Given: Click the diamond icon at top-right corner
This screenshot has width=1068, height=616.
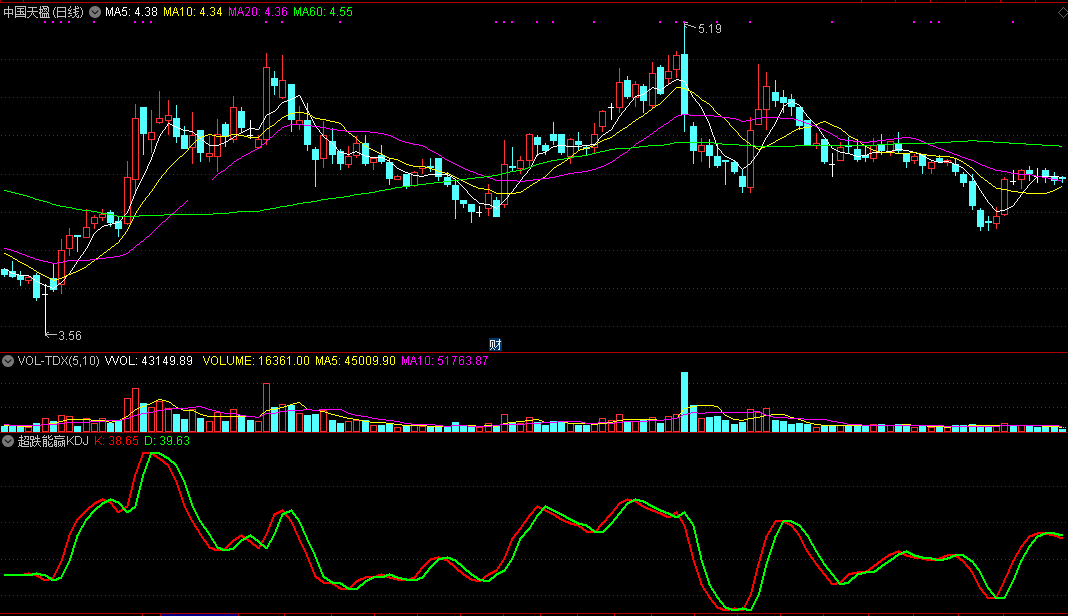Looking at the screenshot, I should point(1061,12).
